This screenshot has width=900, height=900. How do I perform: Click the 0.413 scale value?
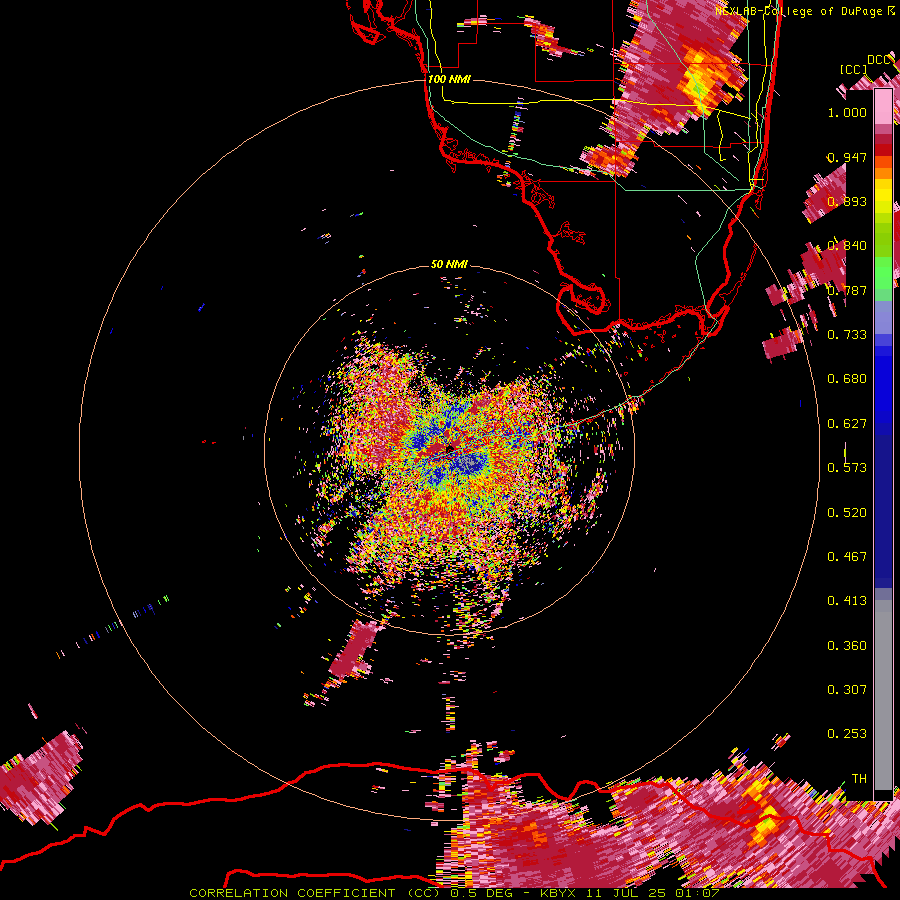847,601
